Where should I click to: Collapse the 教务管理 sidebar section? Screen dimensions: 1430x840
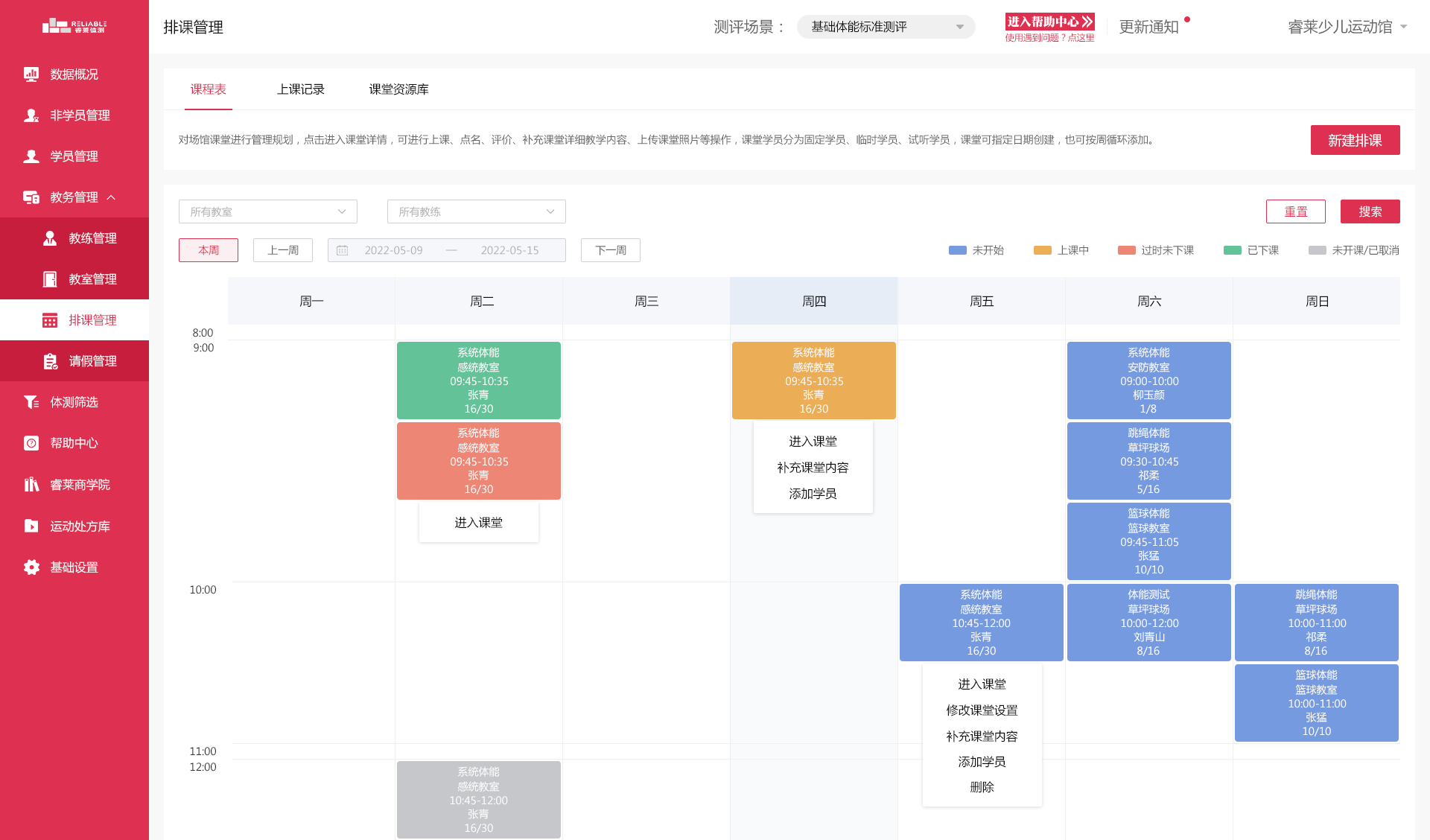(x=112, y=197)
